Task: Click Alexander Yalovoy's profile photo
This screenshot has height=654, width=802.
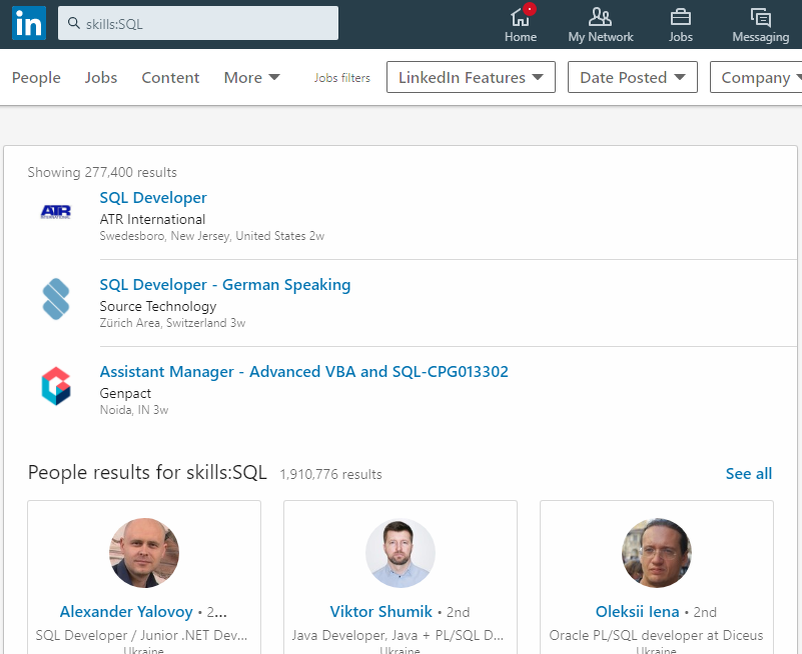Action: 144,553
